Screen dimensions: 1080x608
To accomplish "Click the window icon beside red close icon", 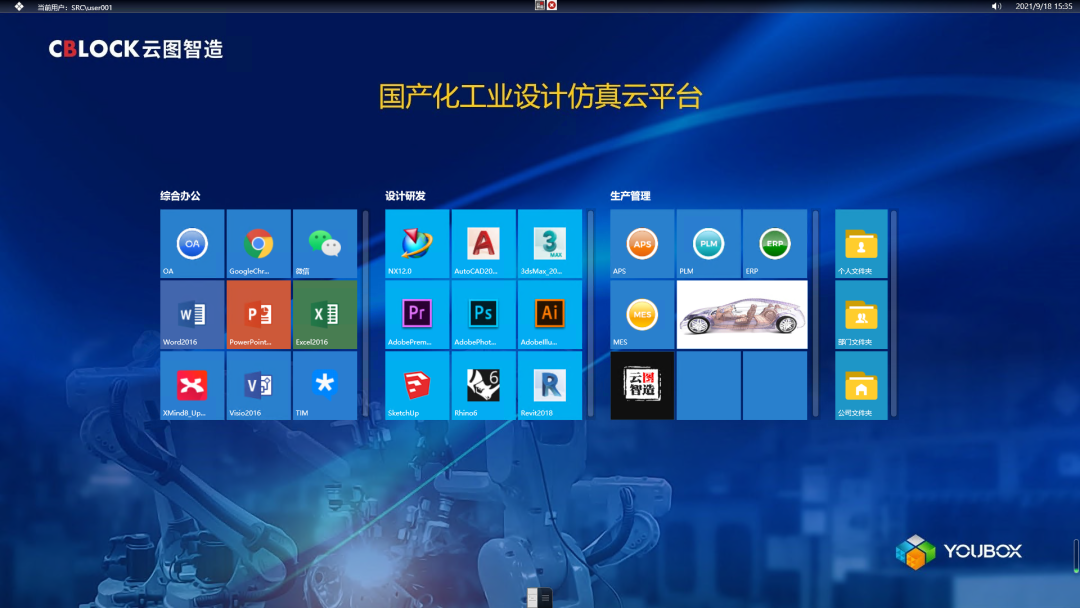I will pyautogui.click(x=540, y=5).
